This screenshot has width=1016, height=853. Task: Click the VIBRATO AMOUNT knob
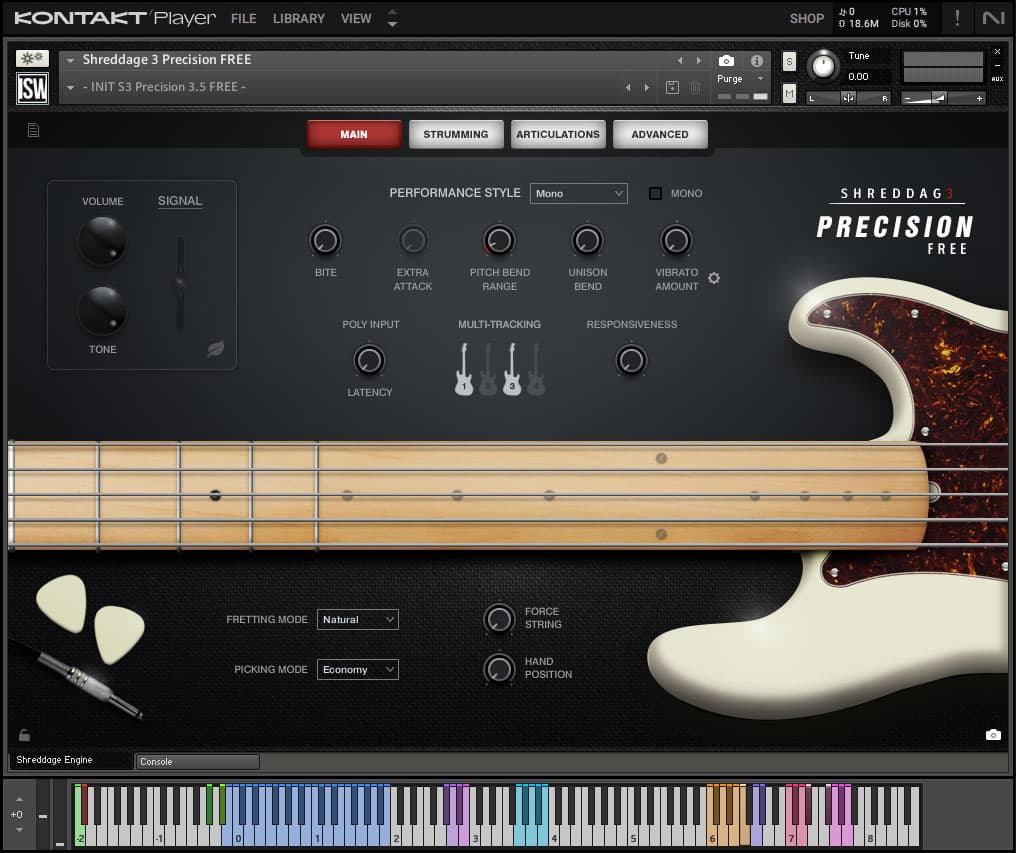click(676, 240)
